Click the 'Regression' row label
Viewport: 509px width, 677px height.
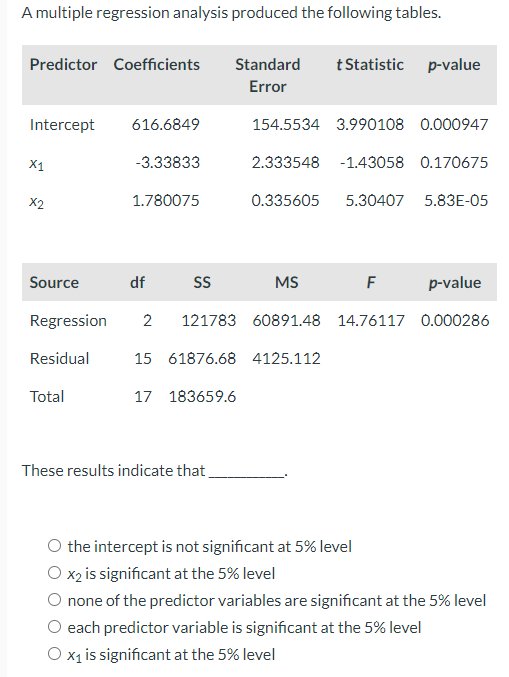point(68,321)
